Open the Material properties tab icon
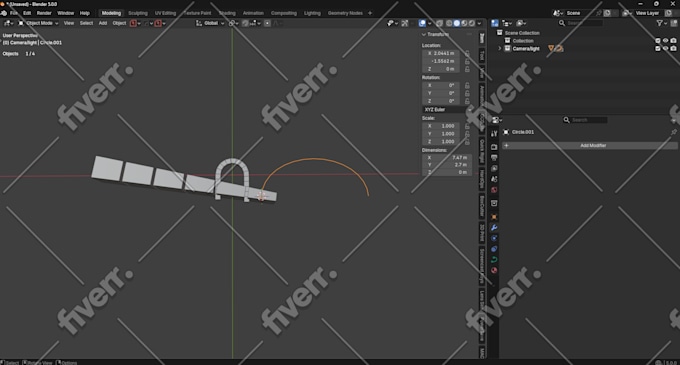680x365 pixels. click(494, 270)
